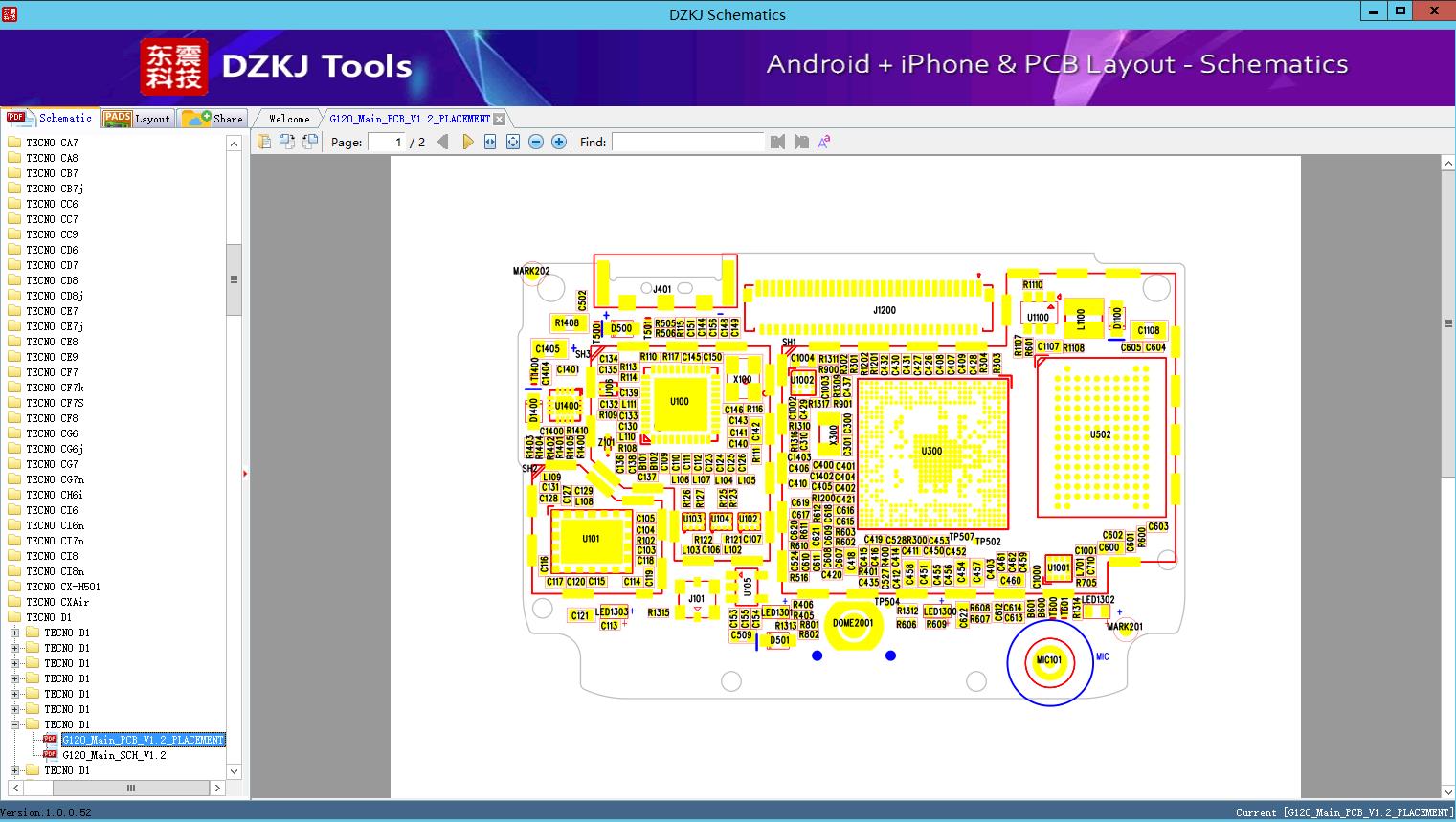Click the Current file status bar text

1344,812
